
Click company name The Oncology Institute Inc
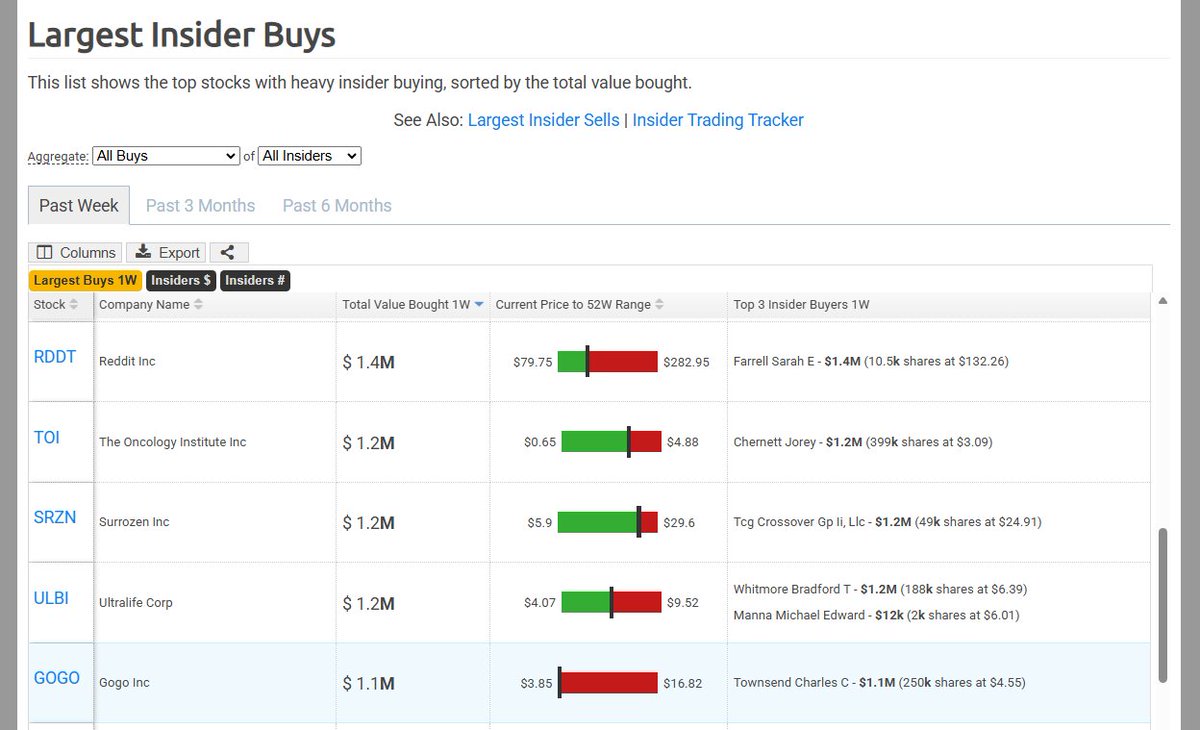coord(172,442)
